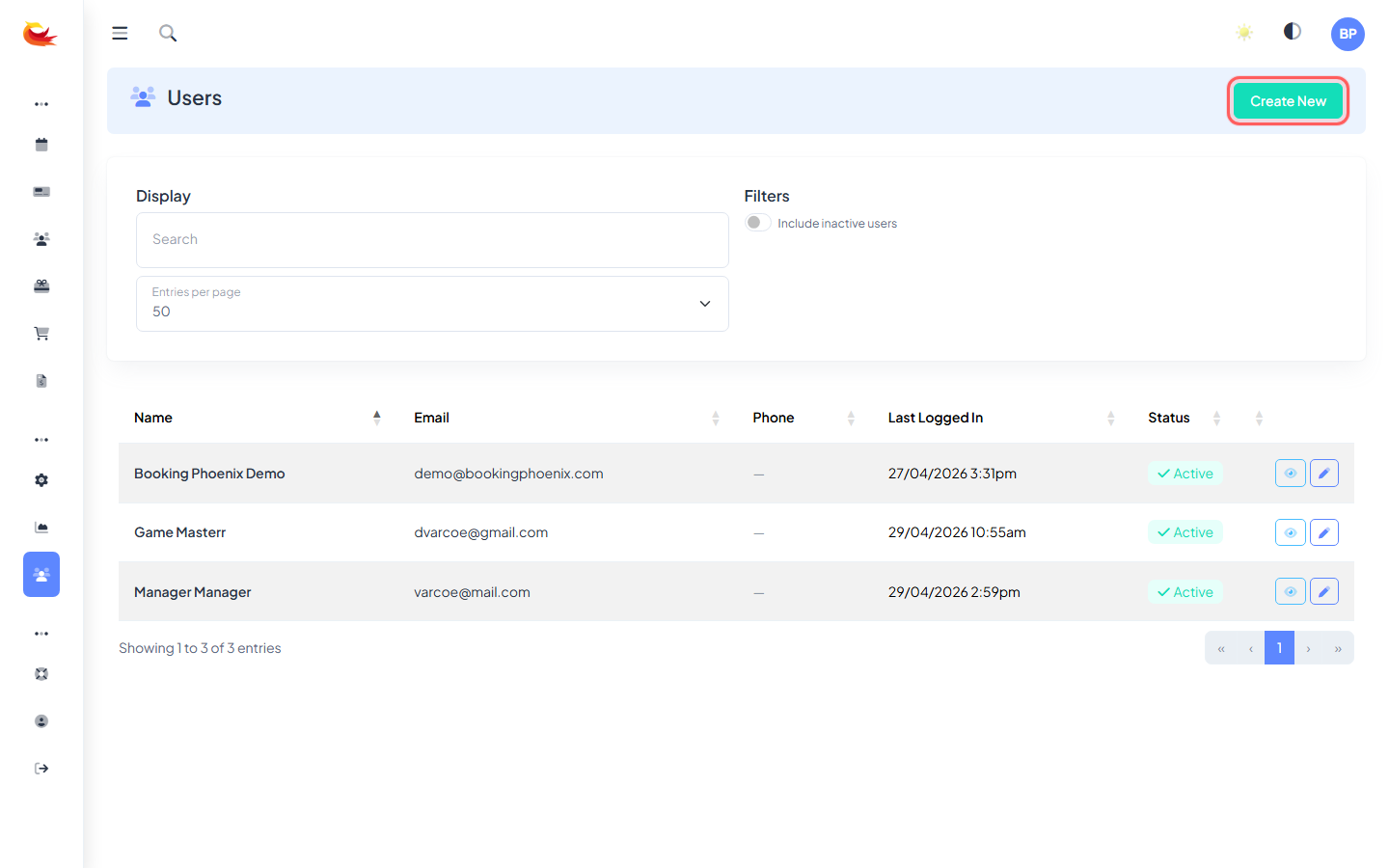Image resolution: width=1389 pixels, height=868 pixels.
Task: Sort table by Name arrows
Action: click(377, 418)
